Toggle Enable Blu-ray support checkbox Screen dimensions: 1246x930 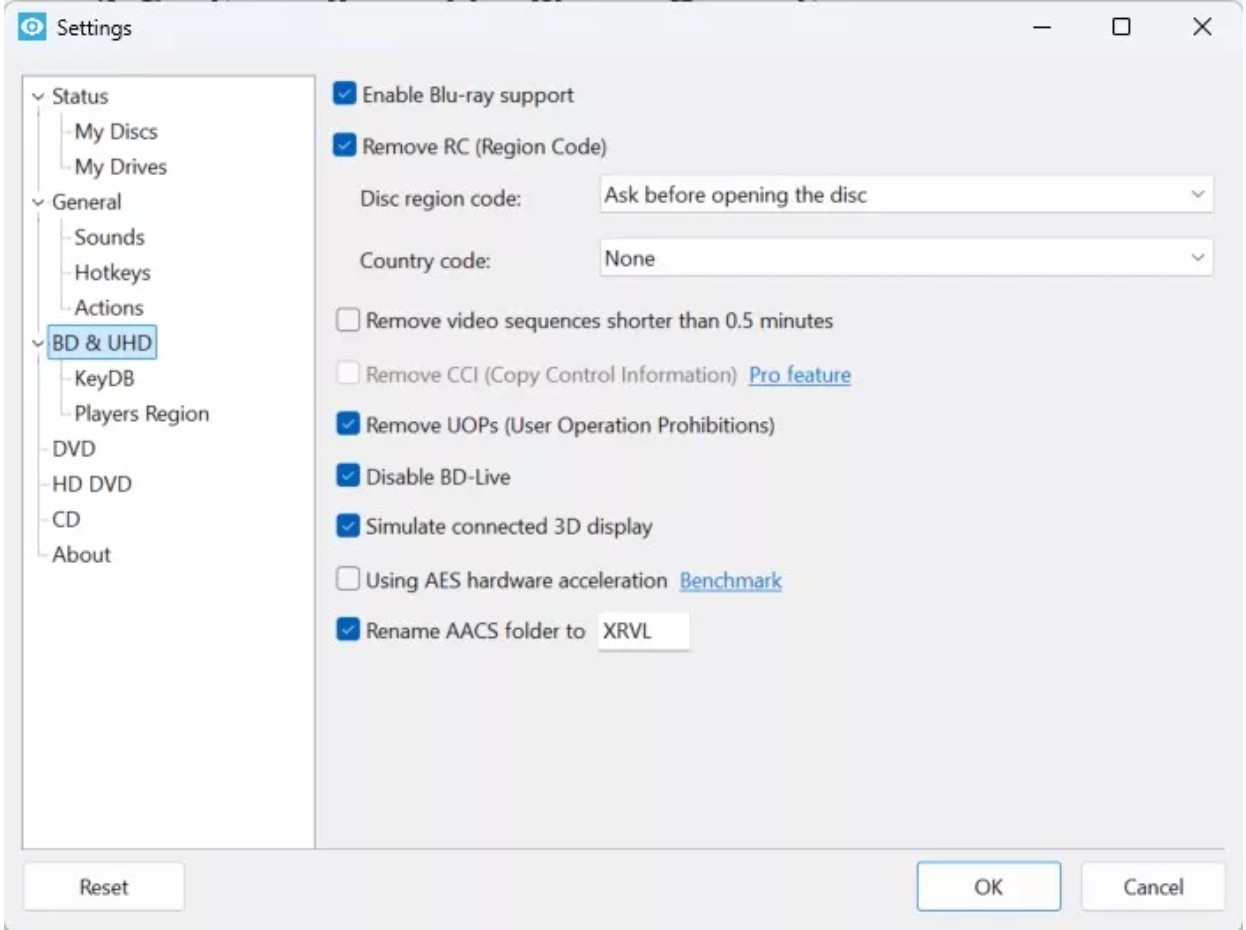345,95
